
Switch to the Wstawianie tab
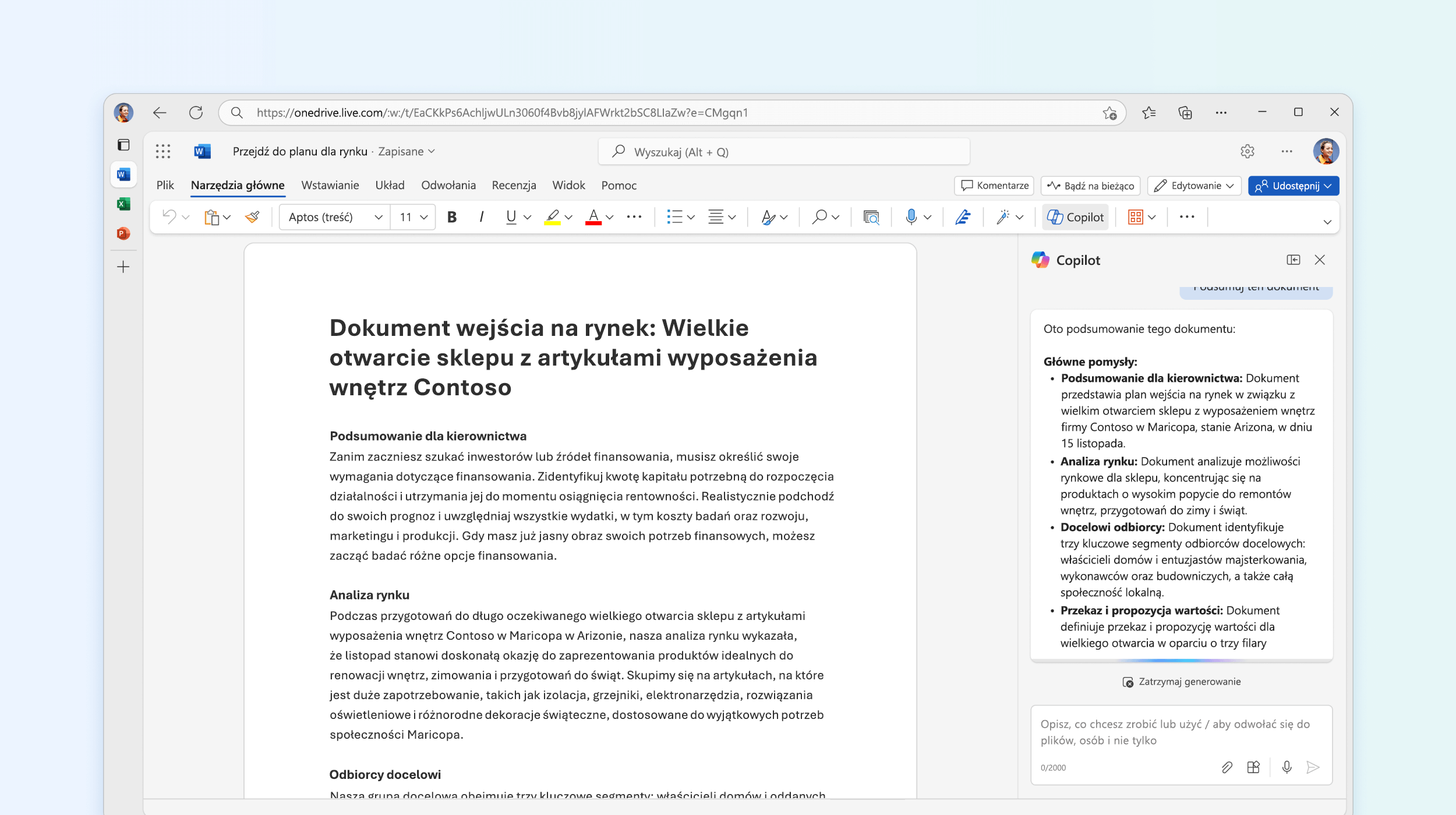pos(330,185)
